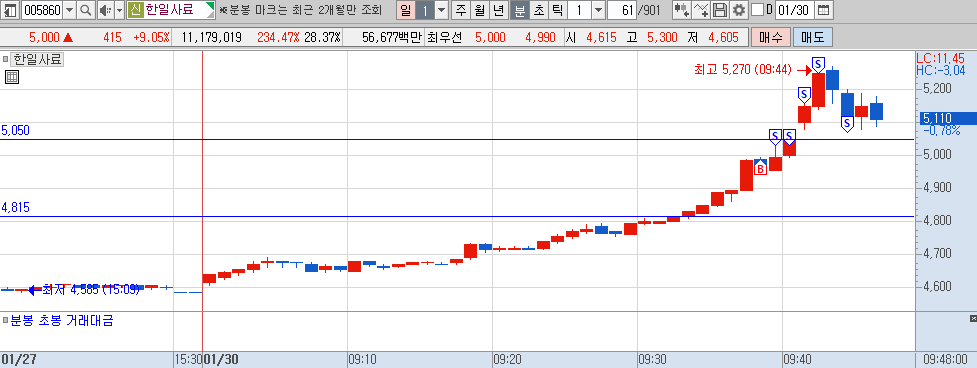The height and width of the screenshot is (368, 977).
Task: Click the interval value field showing 1
Action: 579,10
